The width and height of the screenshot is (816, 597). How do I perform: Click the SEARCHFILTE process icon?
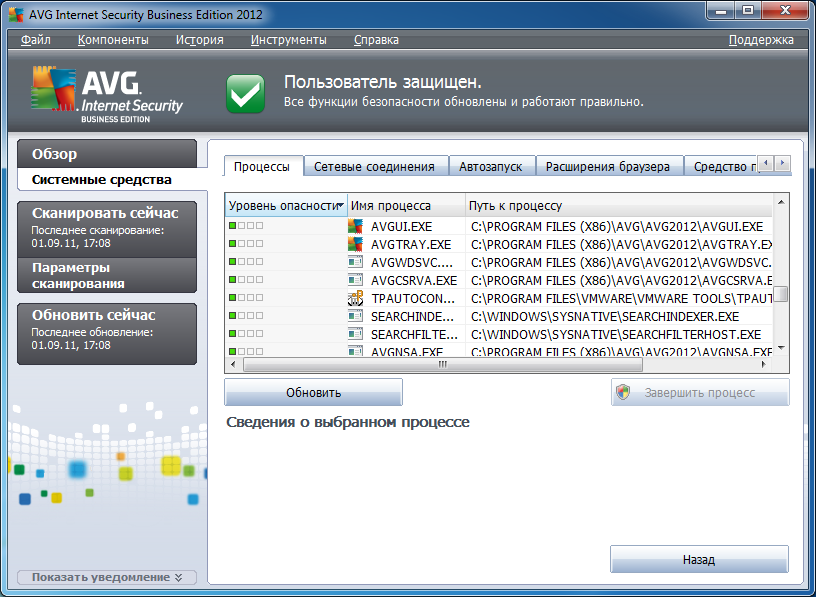[x=355, y=334]
